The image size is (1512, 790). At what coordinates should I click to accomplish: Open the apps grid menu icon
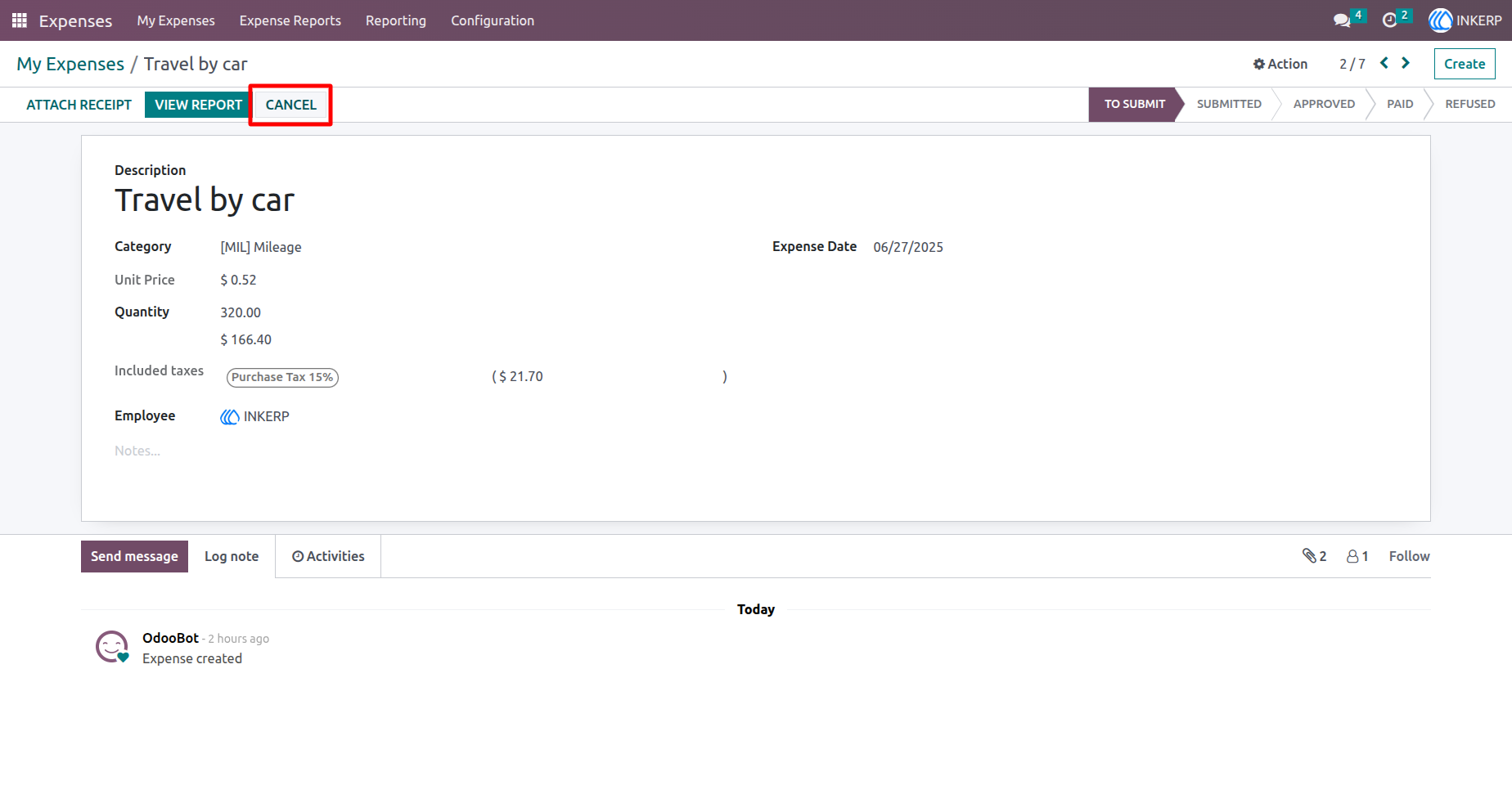(20, 20)
